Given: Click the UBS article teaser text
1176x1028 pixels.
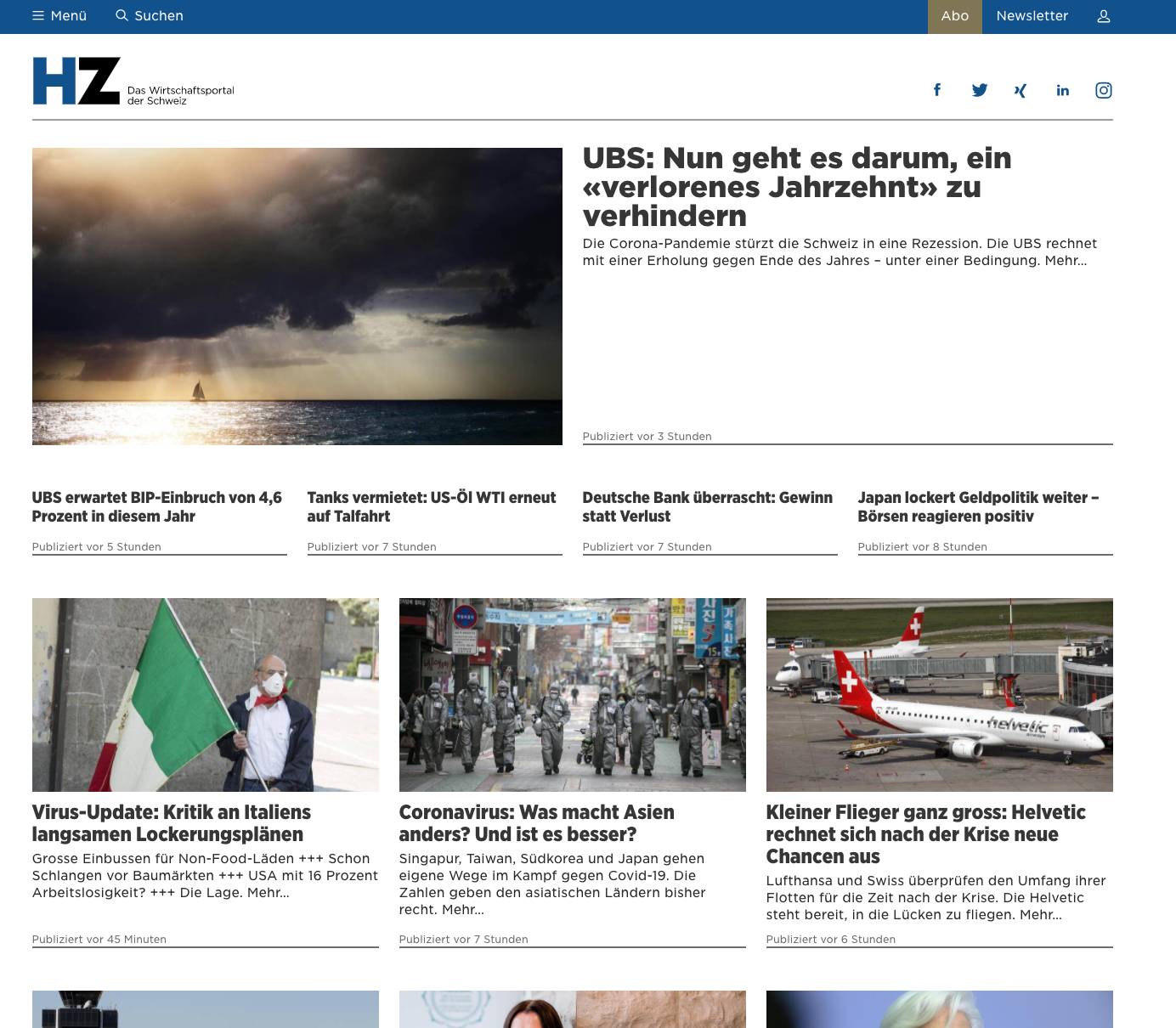Looking at the screenshot, I should pos(840,252).
